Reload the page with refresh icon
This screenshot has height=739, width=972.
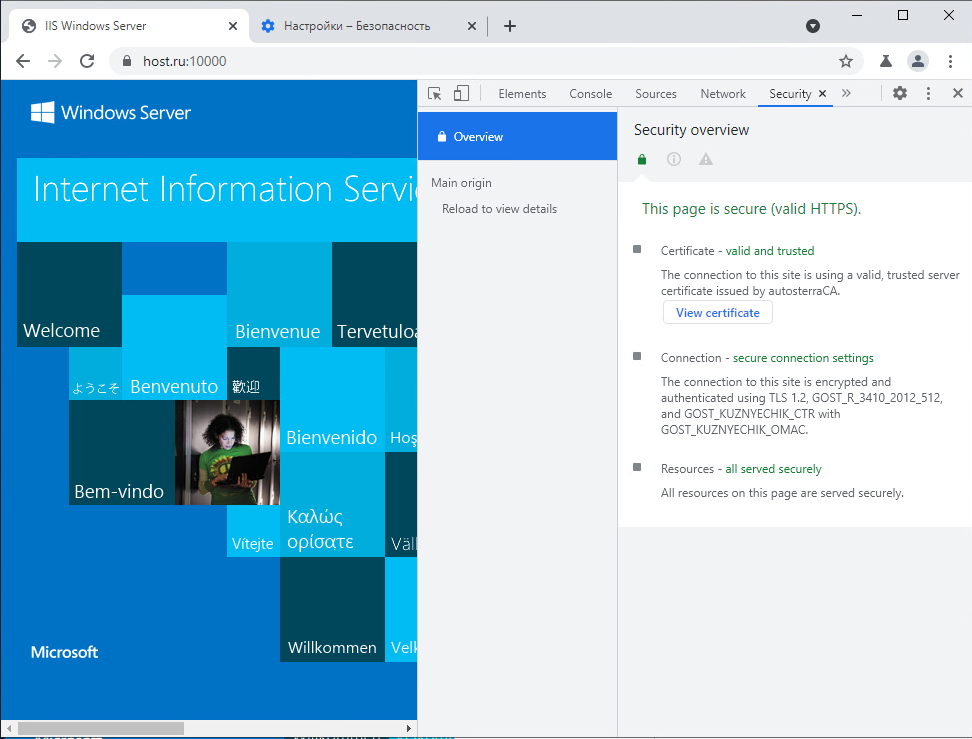(x=87, y=61)
